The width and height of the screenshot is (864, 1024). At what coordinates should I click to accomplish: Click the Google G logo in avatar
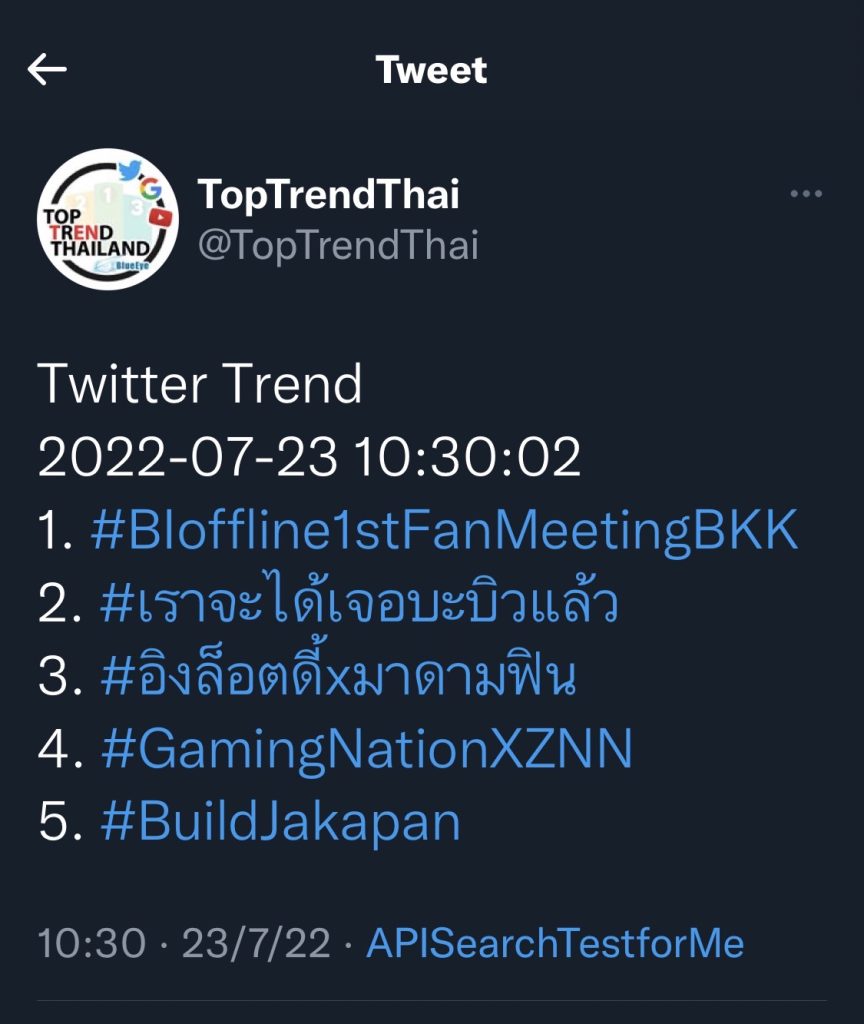point(151,189)
